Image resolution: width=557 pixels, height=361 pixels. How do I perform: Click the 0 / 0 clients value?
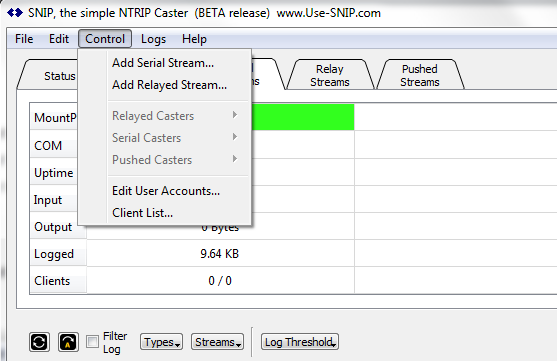(x=220, y=281)
